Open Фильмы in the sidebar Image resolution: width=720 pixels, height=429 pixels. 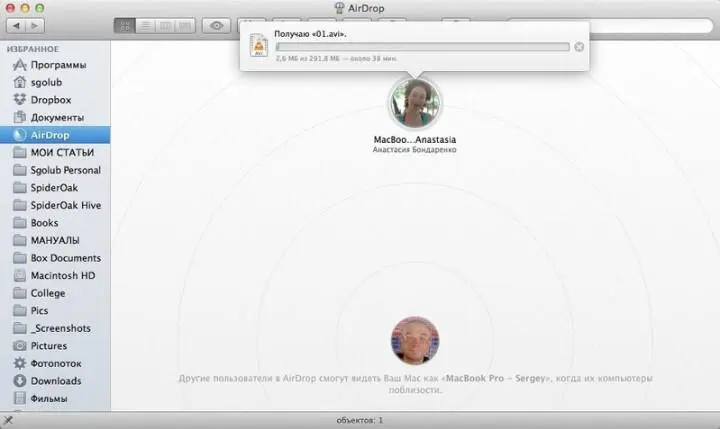(55, 398)
